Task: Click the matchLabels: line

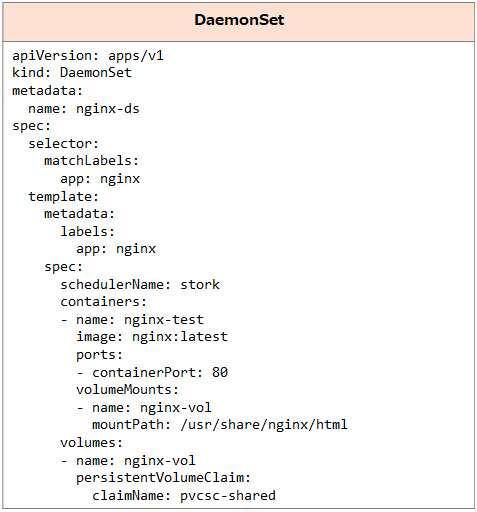Action: coord(91,161)
